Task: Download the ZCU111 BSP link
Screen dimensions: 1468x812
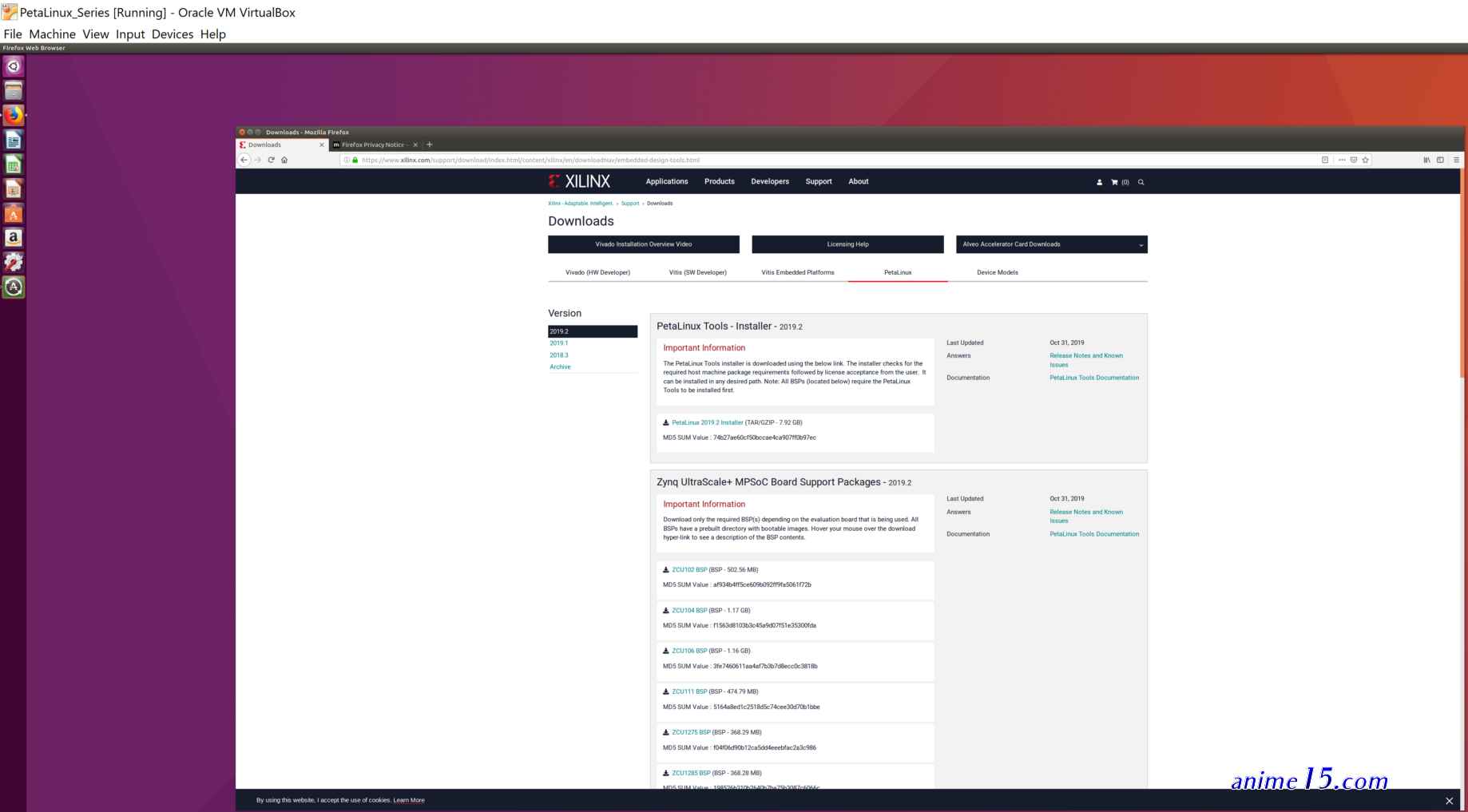Action: (689, 691)
